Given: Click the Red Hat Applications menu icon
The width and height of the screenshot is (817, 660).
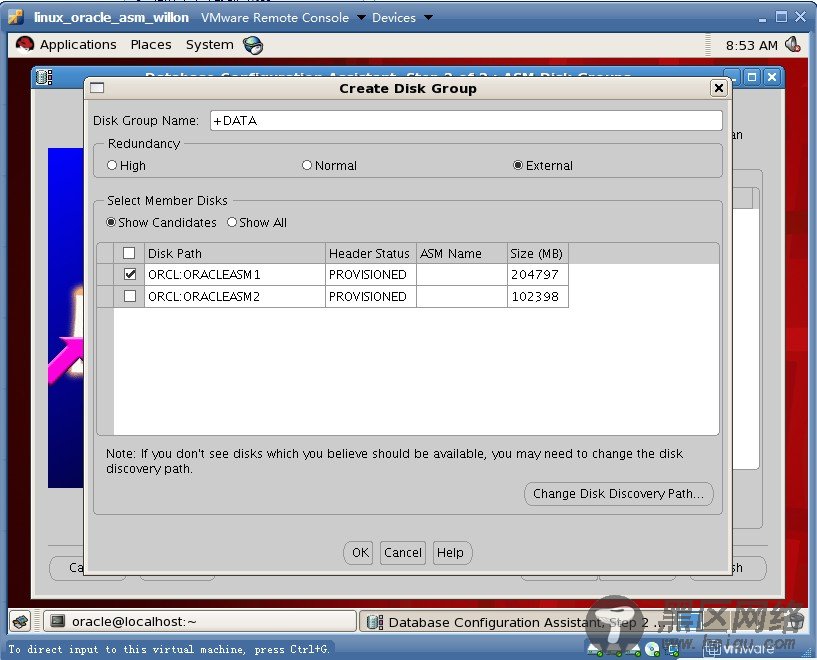Looking at the screenshot, I should pyautogui.click(x=24, y=45).
